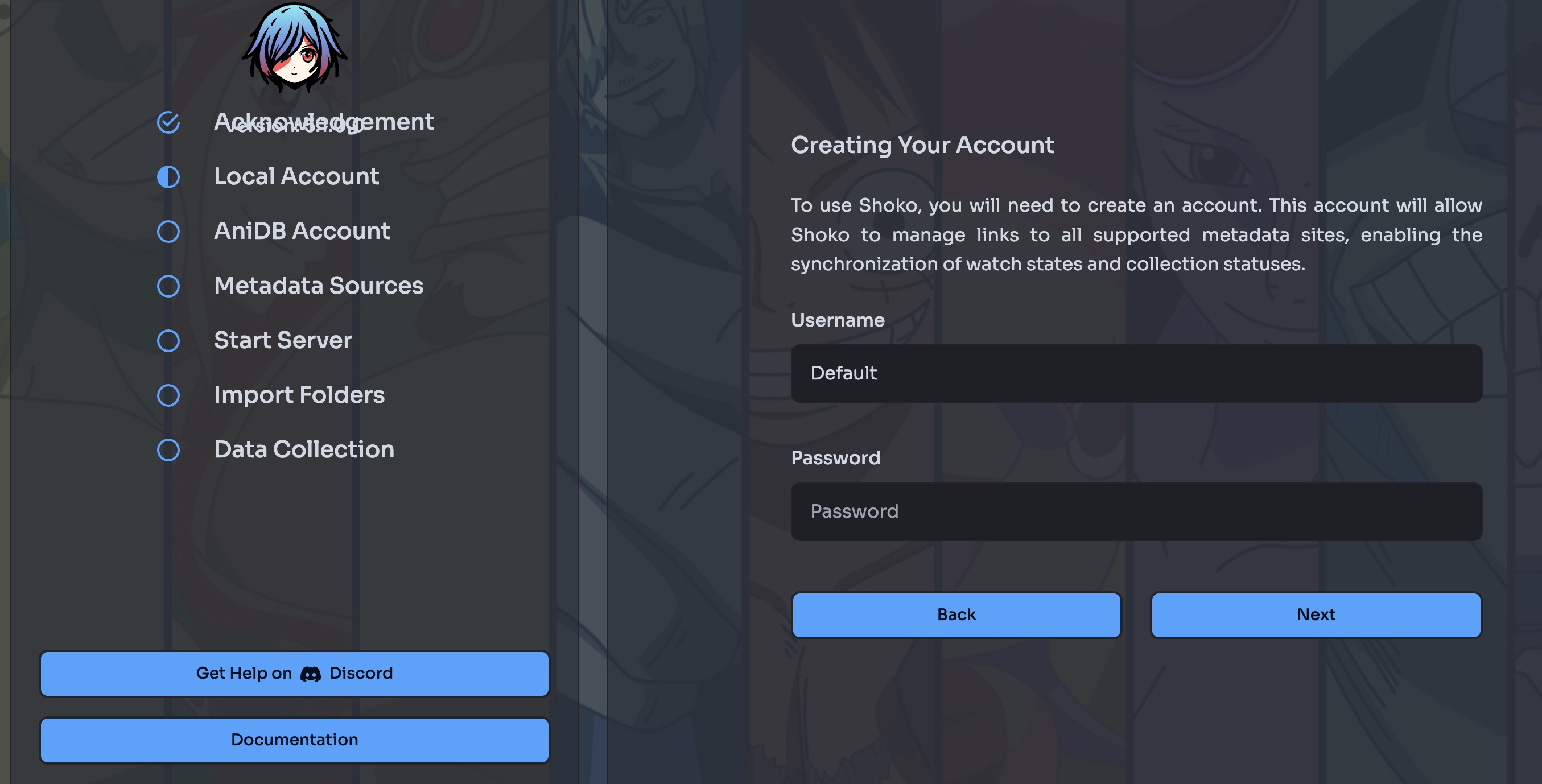Click the Start Server step circle icon
The width and height of the screenshot is (1542, 784).
click(x=168, y=341)
